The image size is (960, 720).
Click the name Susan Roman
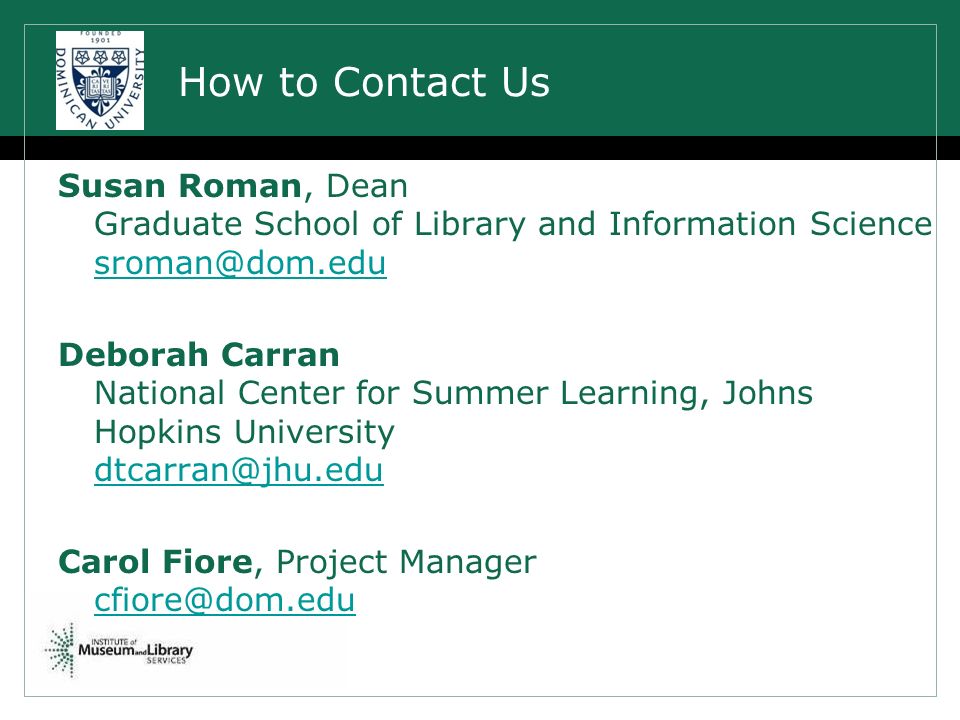click(180, 186)
